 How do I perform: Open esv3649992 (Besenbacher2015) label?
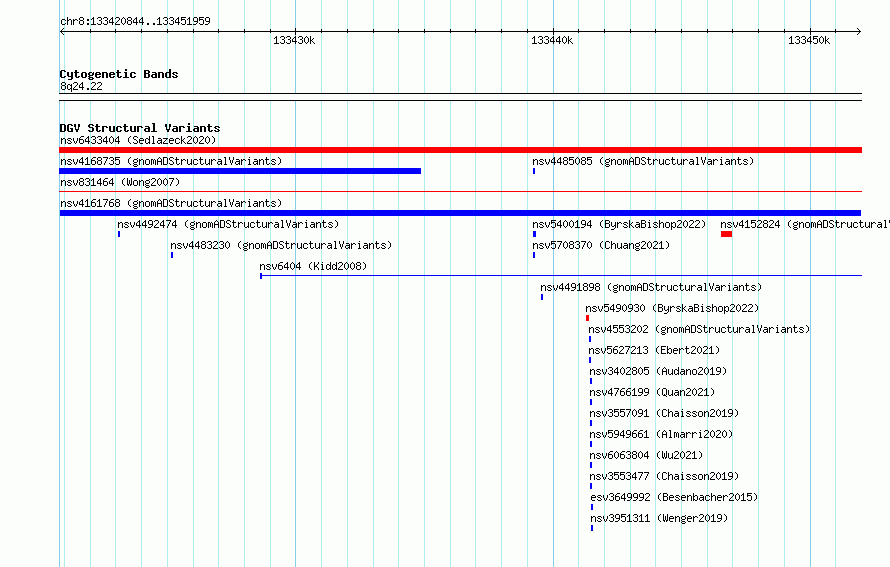(x=674, y=497)
